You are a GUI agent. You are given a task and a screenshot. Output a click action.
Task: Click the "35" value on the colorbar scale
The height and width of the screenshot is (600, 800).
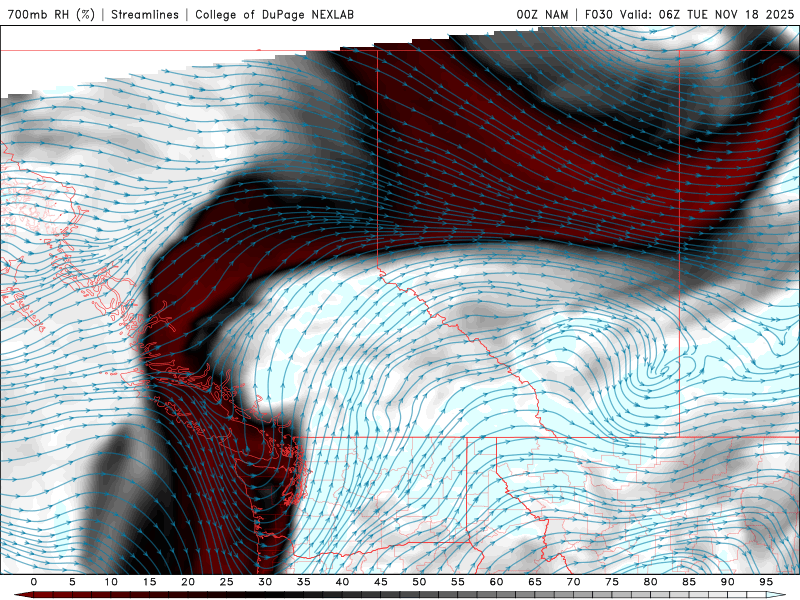pyautogui.click(x=304, y=582)
